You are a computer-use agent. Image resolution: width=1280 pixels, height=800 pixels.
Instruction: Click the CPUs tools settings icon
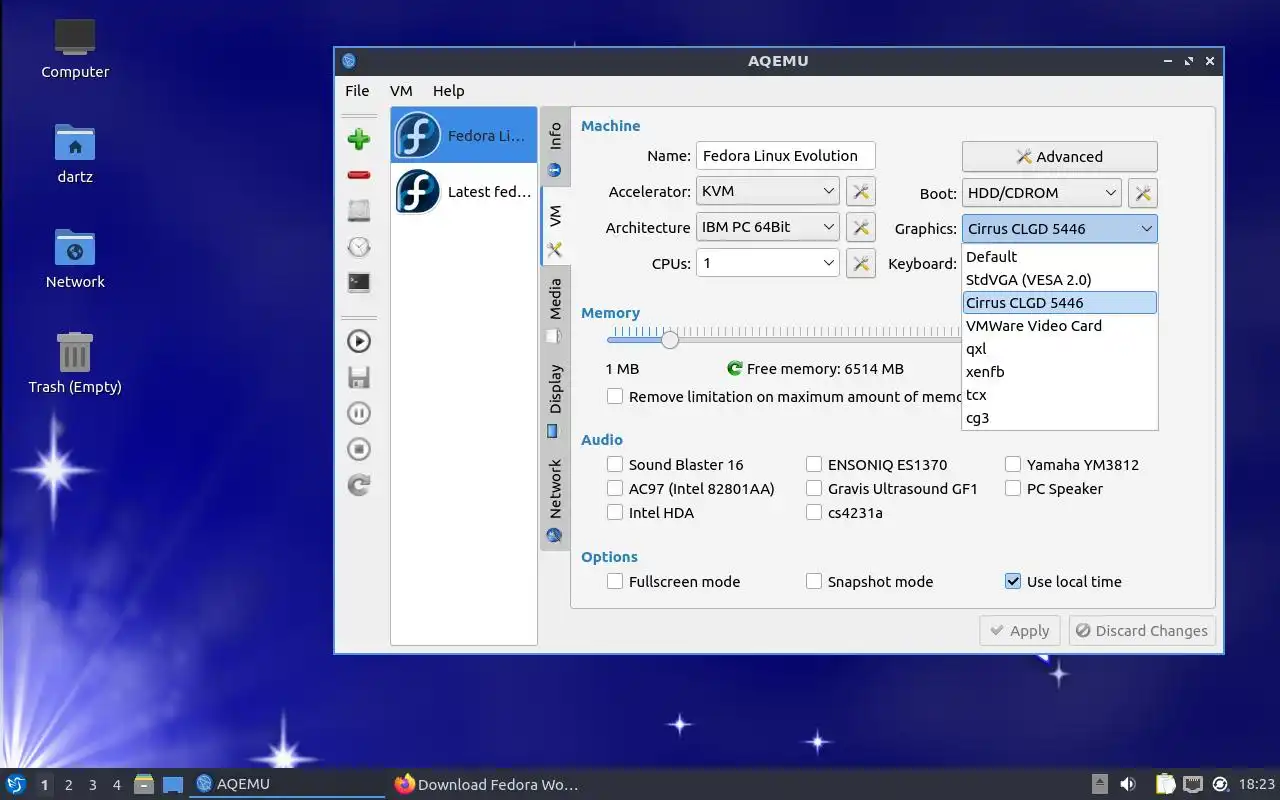tap(861, 263)
